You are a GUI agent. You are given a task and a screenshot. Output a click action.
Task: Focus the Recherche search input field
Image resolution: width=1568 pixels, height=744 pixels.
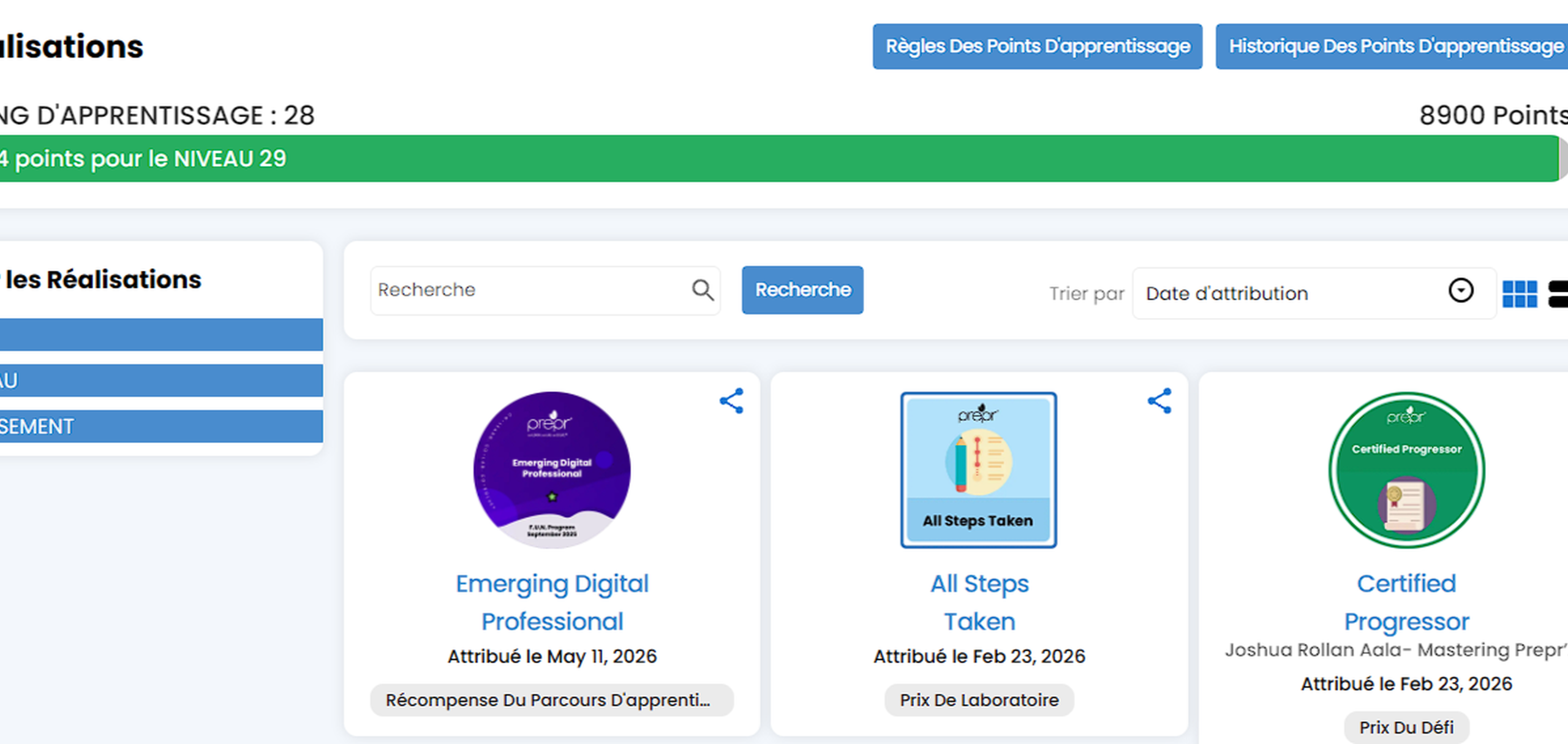click(545, 290)
